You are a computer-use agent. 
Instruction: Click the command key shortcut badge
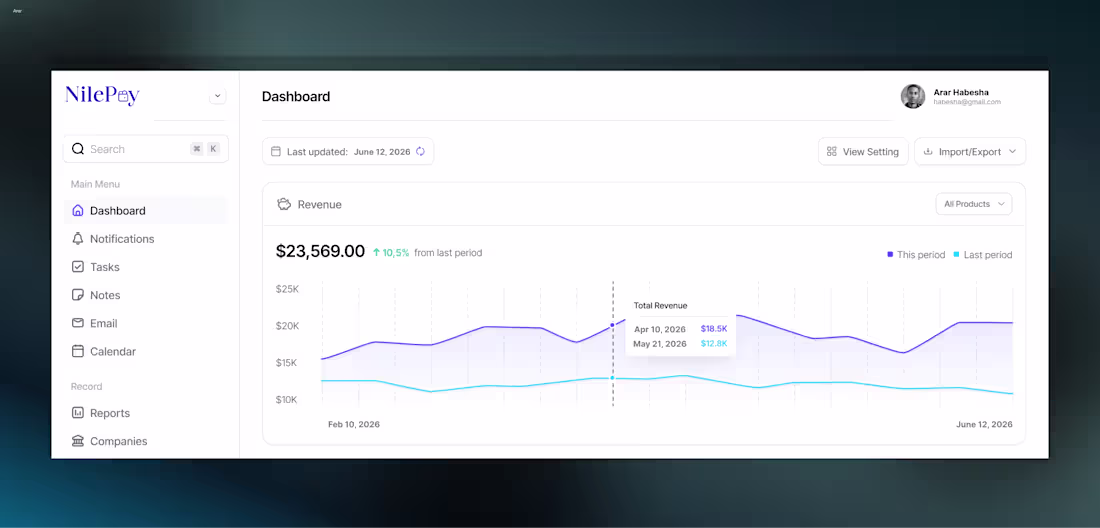197,149
